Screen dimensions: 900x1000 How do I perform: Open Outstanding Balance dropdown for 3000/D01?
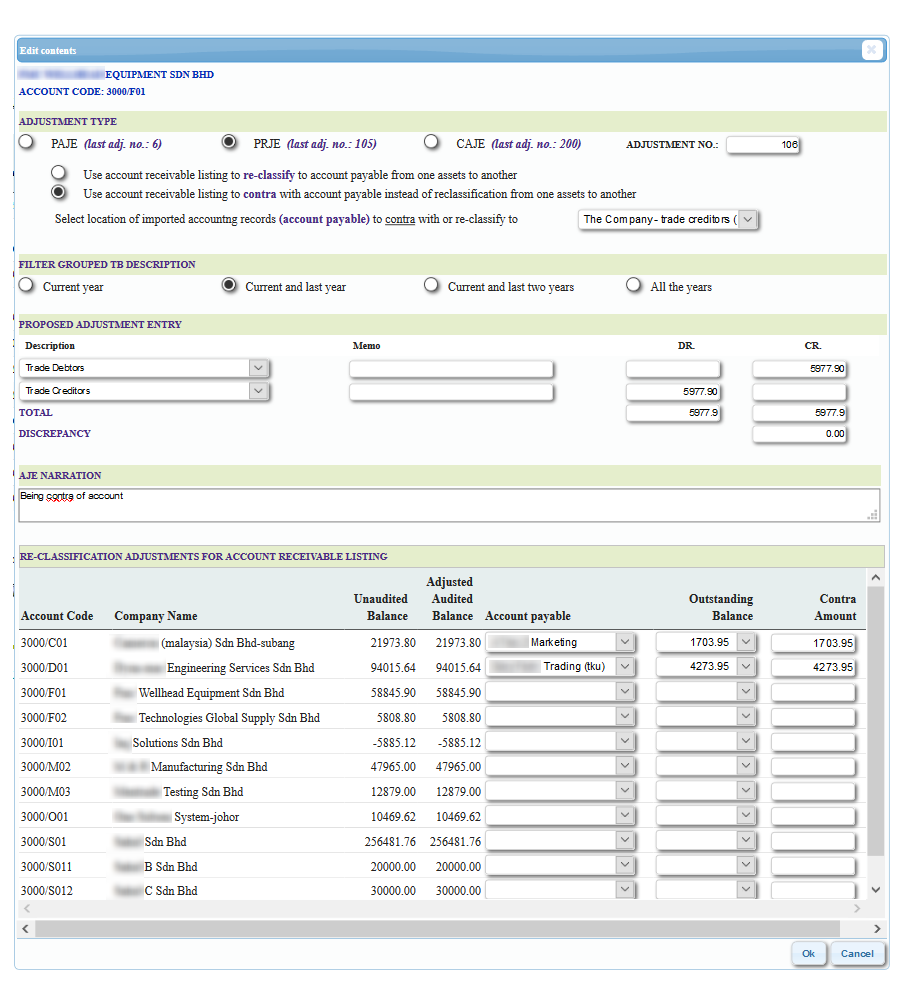pos(746,666)
